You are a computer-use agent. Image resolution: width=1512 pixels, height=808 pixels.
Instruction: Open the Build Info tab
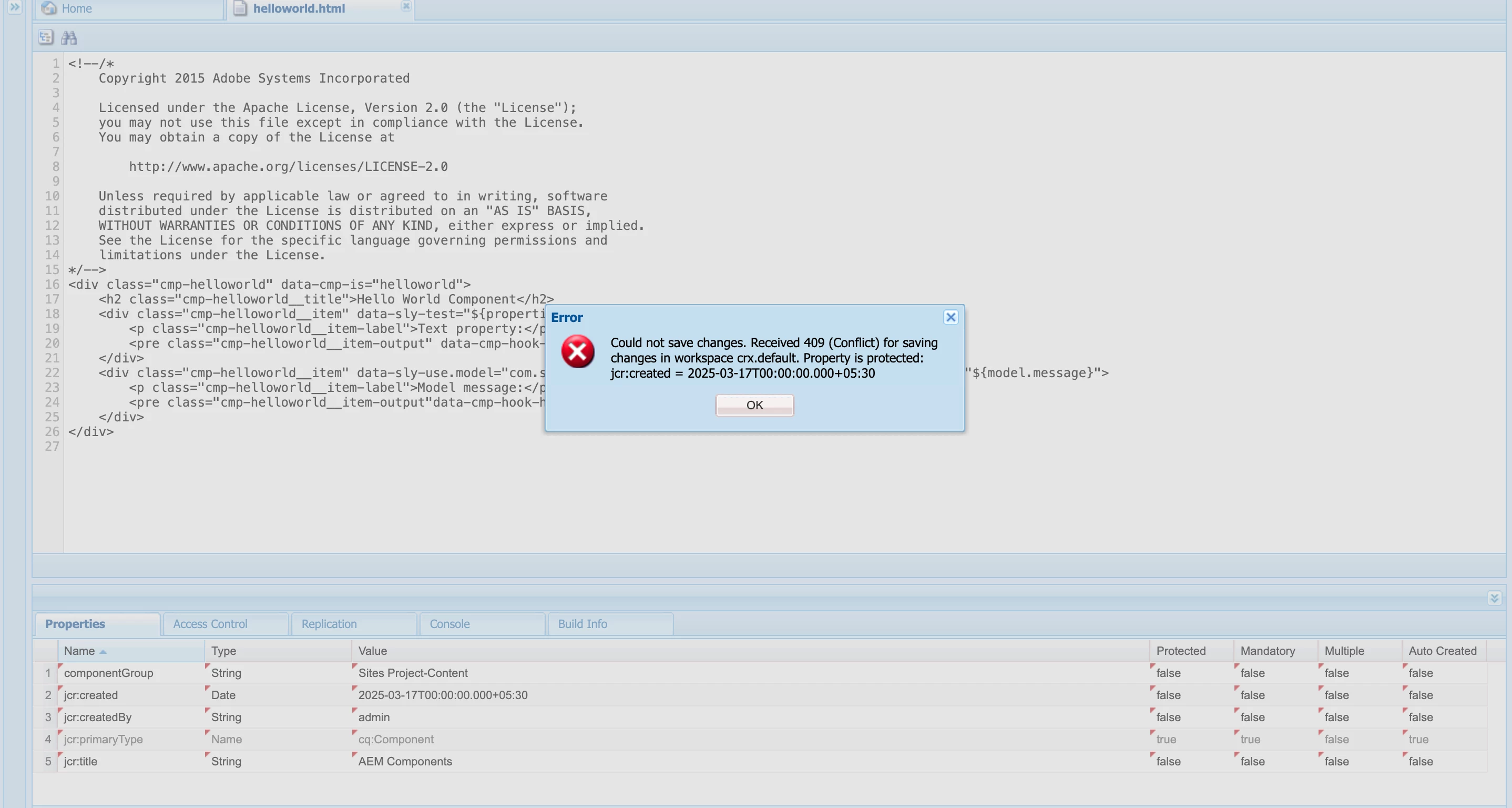click(583, 623)
